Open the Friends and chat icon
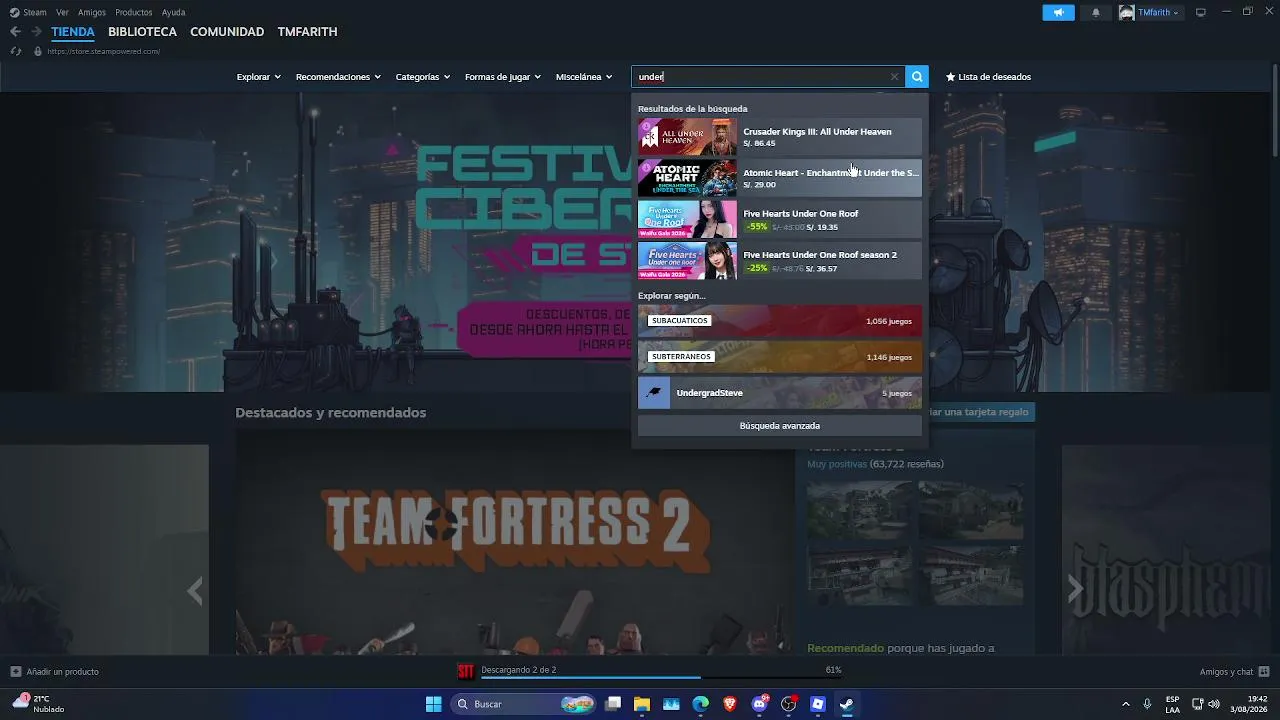The width and height of the screenshot is (1280, 720). click(x=1264, y=672)
